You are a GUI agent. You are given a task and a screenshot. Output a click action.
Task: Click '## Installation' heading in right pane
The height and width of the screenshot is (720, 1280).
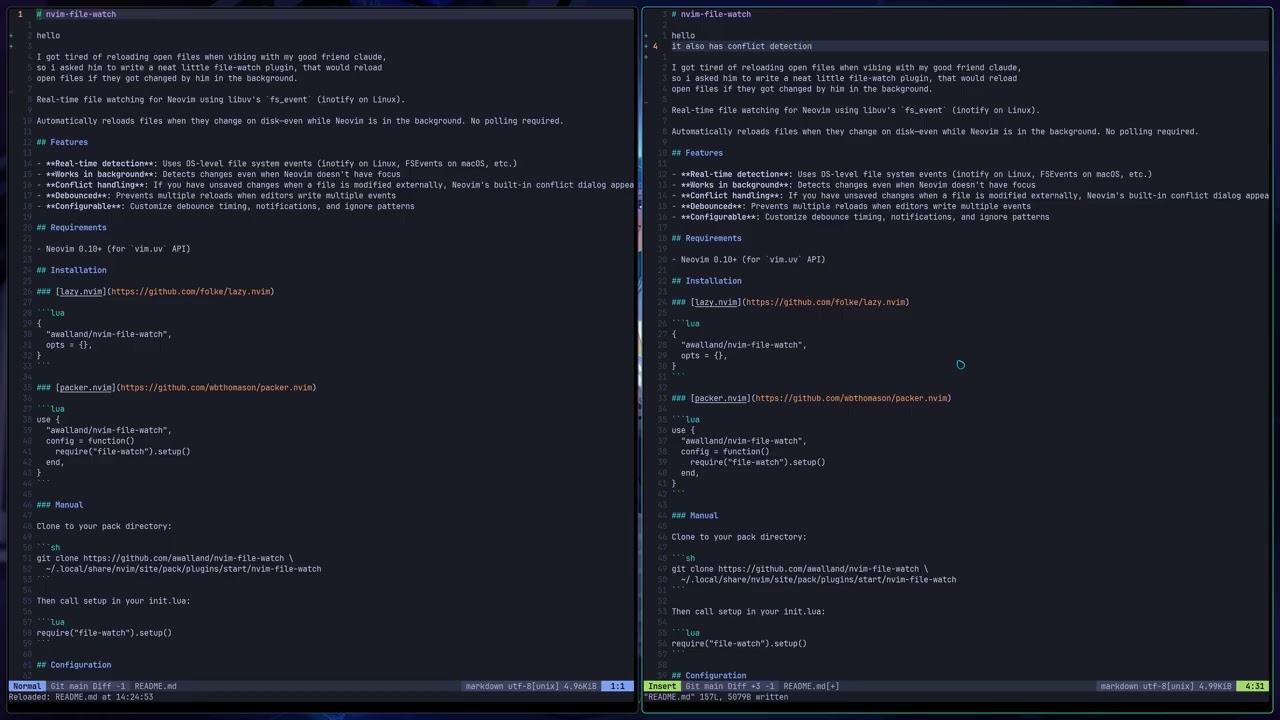[x=706, y=281]
